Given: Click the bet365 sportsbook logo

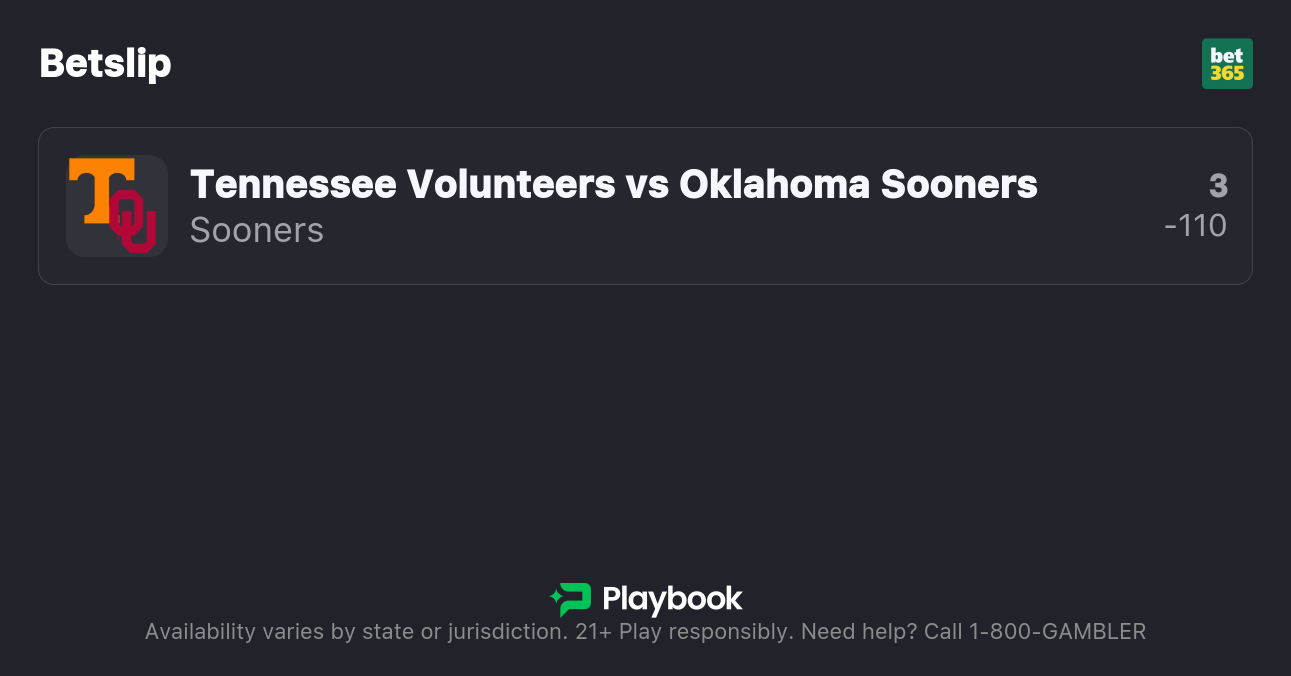Looking at the screenshot, I should (x=1227, y=64).
